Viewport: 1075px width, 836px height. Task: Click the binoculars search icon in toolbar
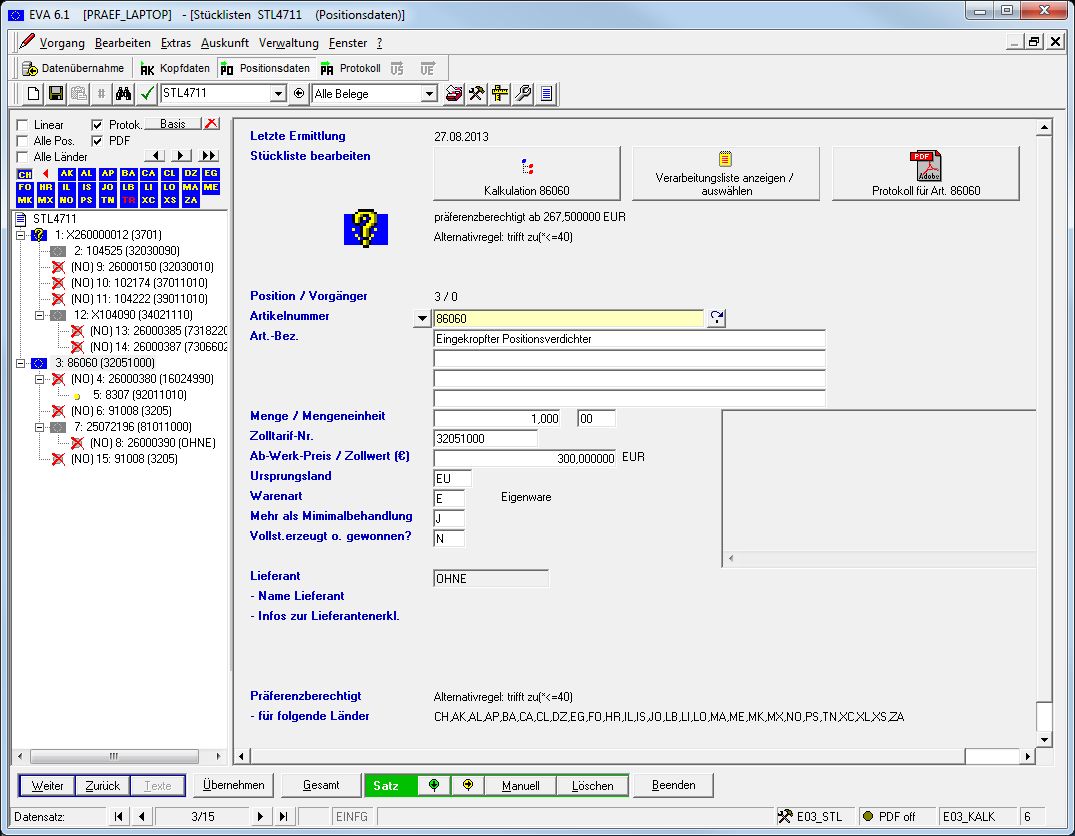(123, 94)
